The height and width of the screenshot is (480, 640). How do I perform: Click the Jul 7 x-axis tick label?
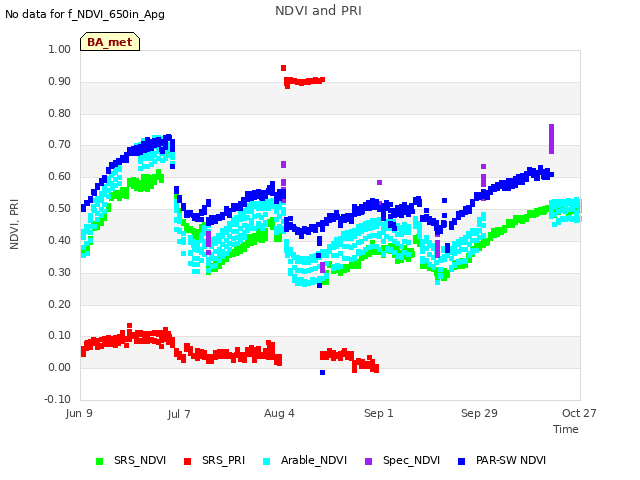point(179,414)
